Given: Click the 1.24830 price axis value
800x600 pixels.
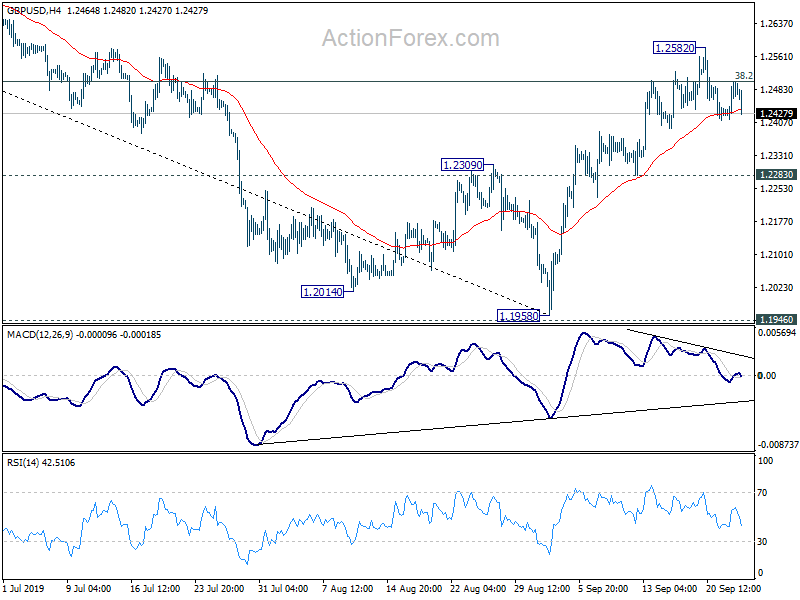Looking at the screenshot, I should (777, 89).
